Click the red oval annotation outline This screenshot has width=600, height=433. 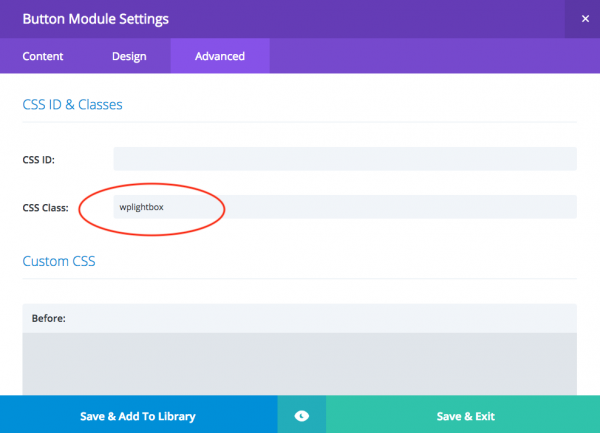pos(225,207)
